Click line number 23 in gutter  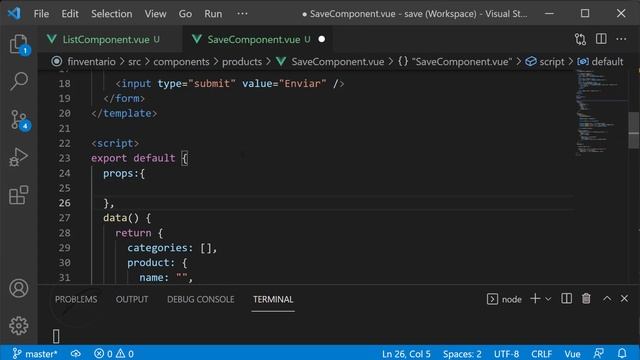(x=64, y=158)
